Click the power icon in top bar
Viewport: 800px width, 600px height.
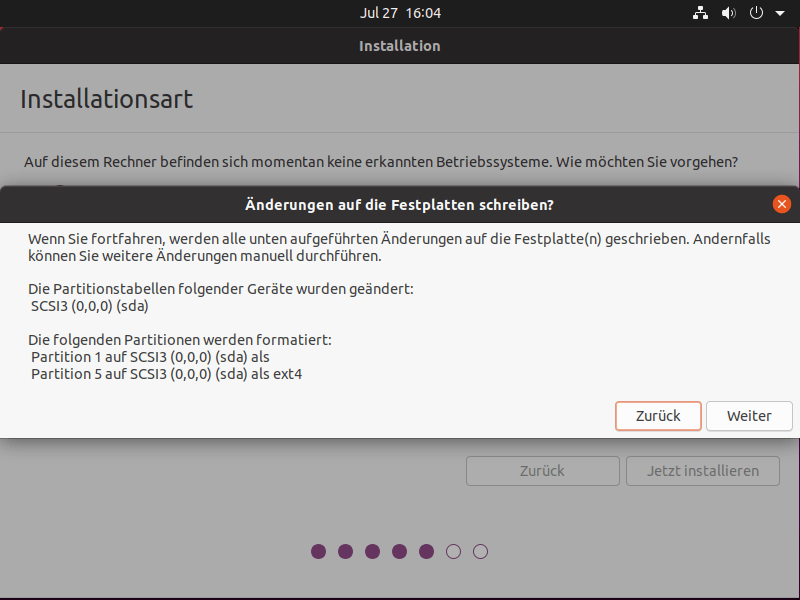click(756, 13)
